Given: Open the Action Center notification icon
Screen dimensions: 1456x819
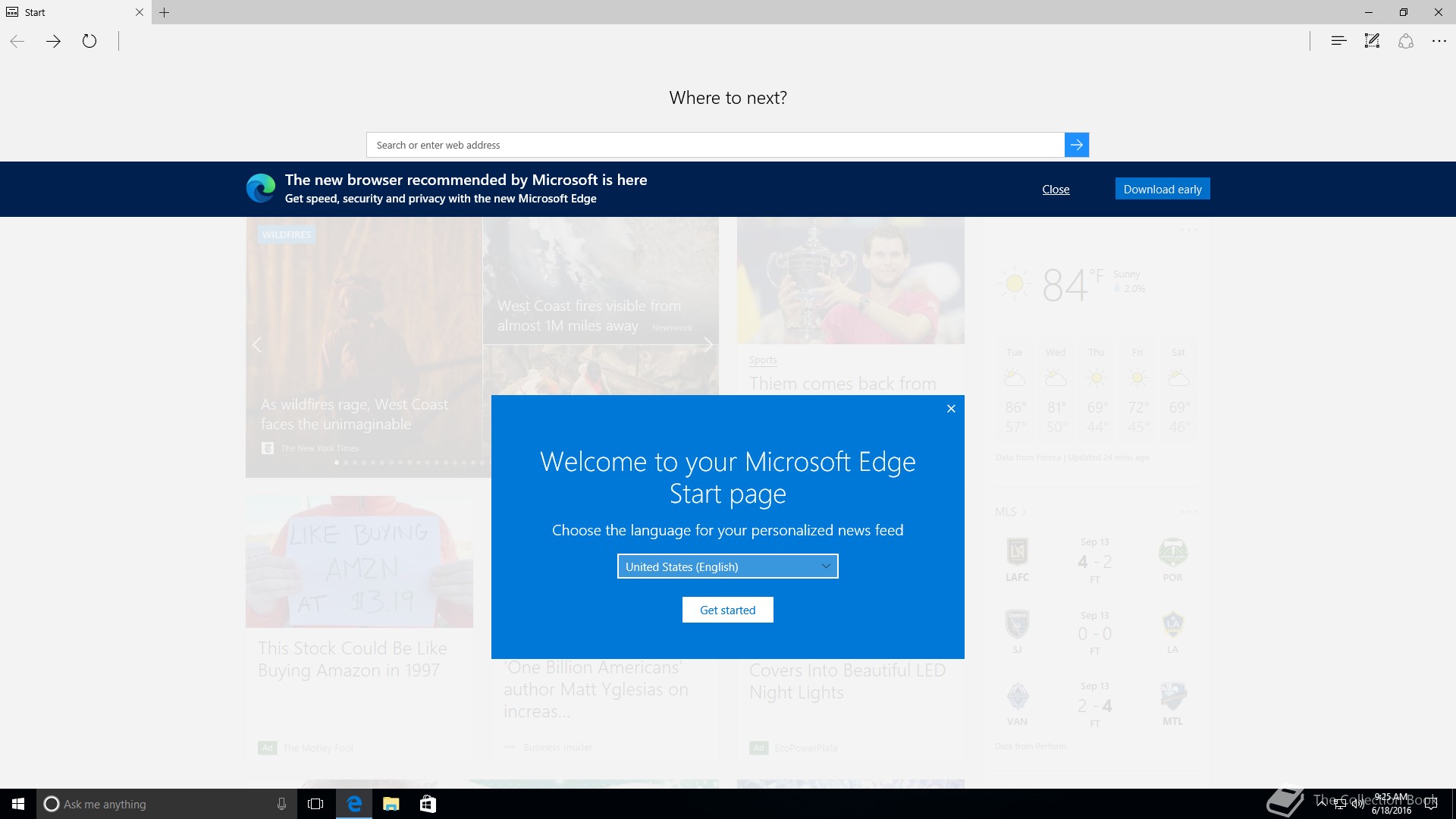Looking at the screenshot, I should 1431,804.
